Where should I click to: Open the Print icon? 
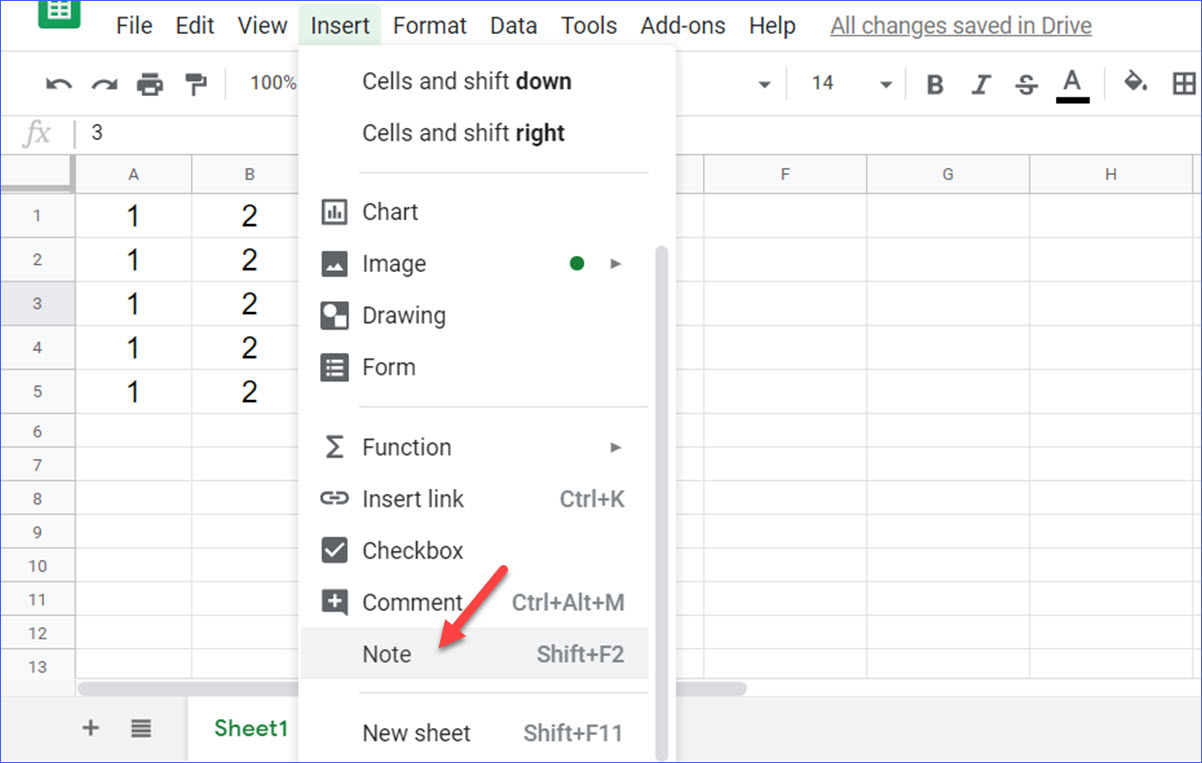tap(149, 84)
